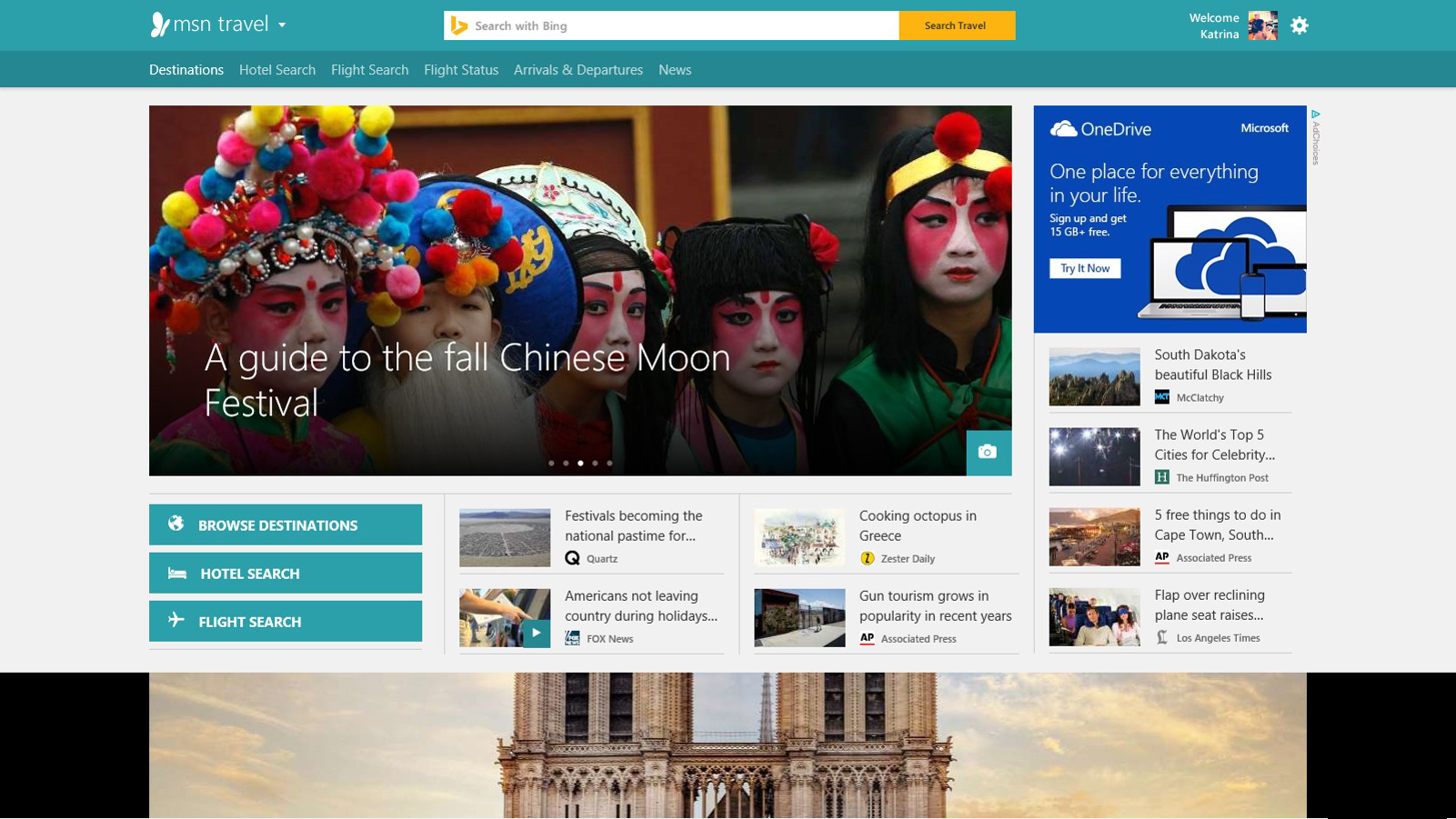Click the Huffington Post source icon
The width and height of the screenshot is (1456, 819).
pos(1161,477)
